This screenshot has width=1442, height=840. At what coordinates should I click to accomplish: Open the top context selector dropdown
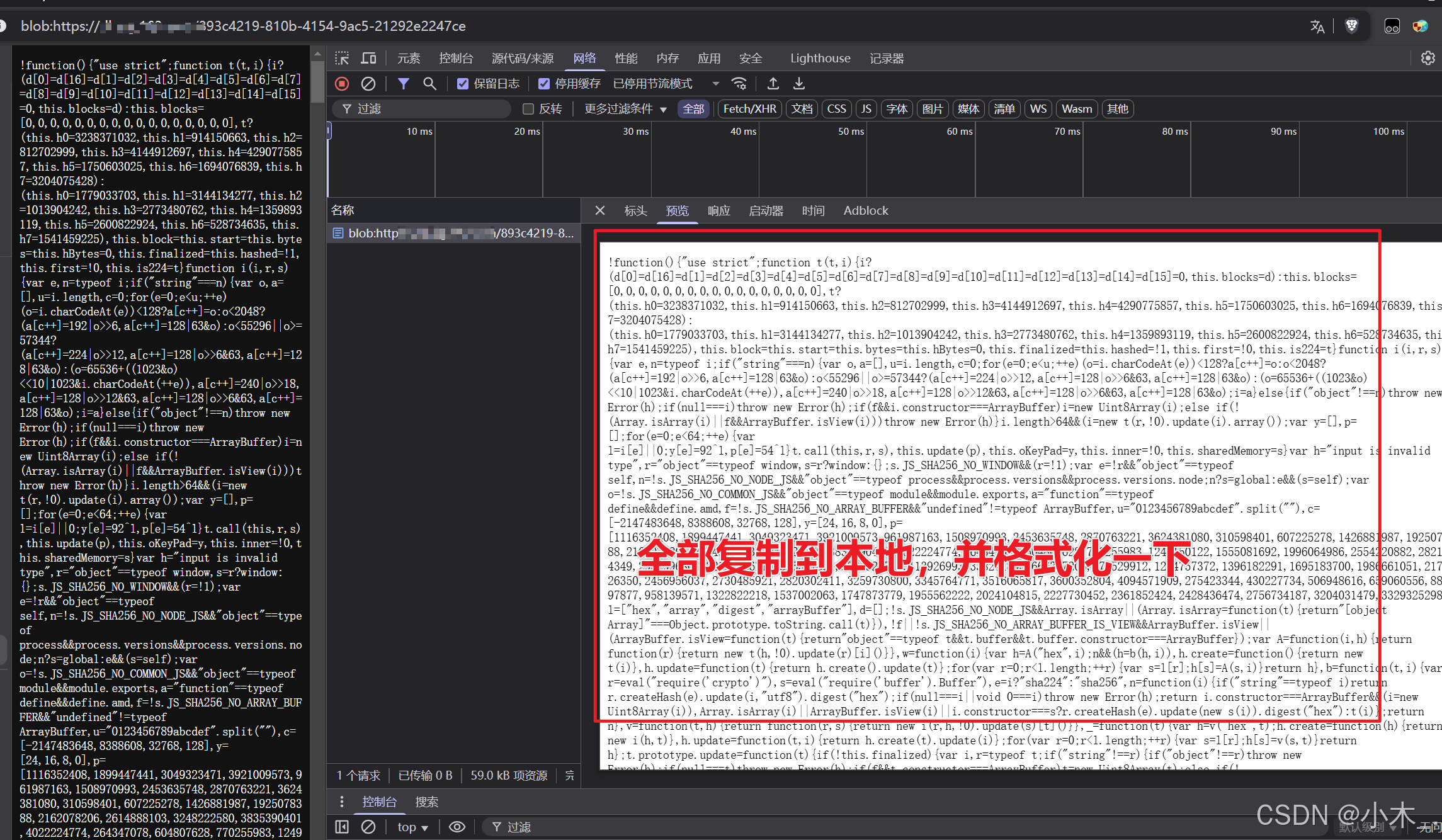tap(412, 827)
